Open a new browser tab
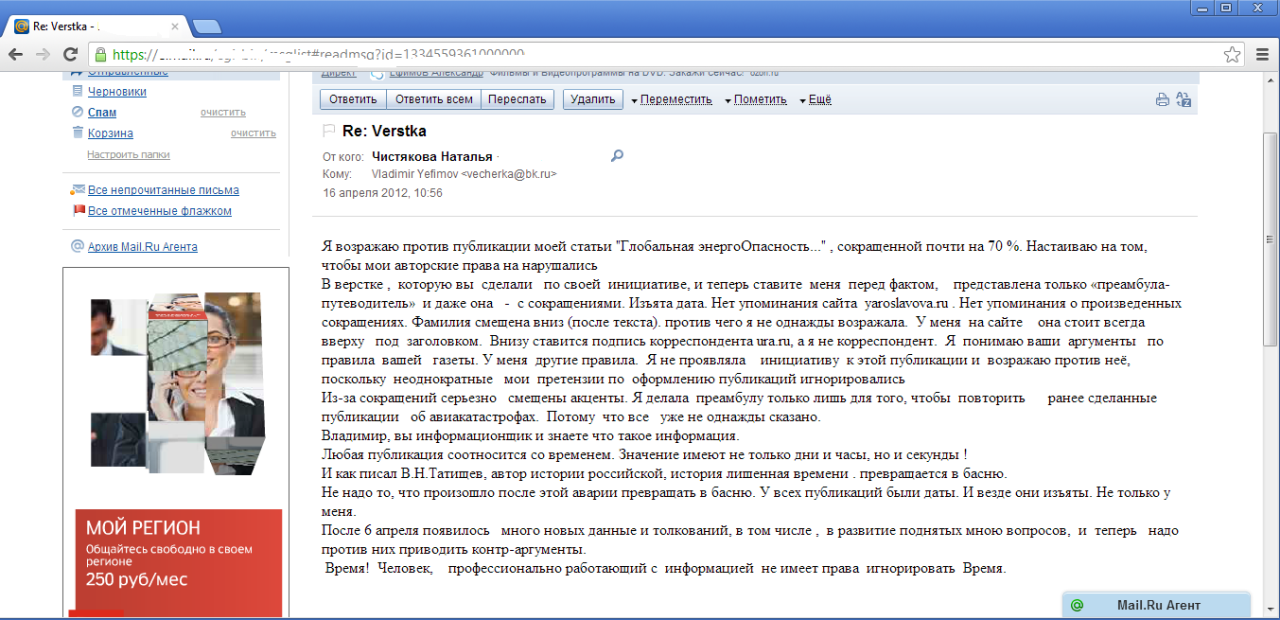 [207, 26]
